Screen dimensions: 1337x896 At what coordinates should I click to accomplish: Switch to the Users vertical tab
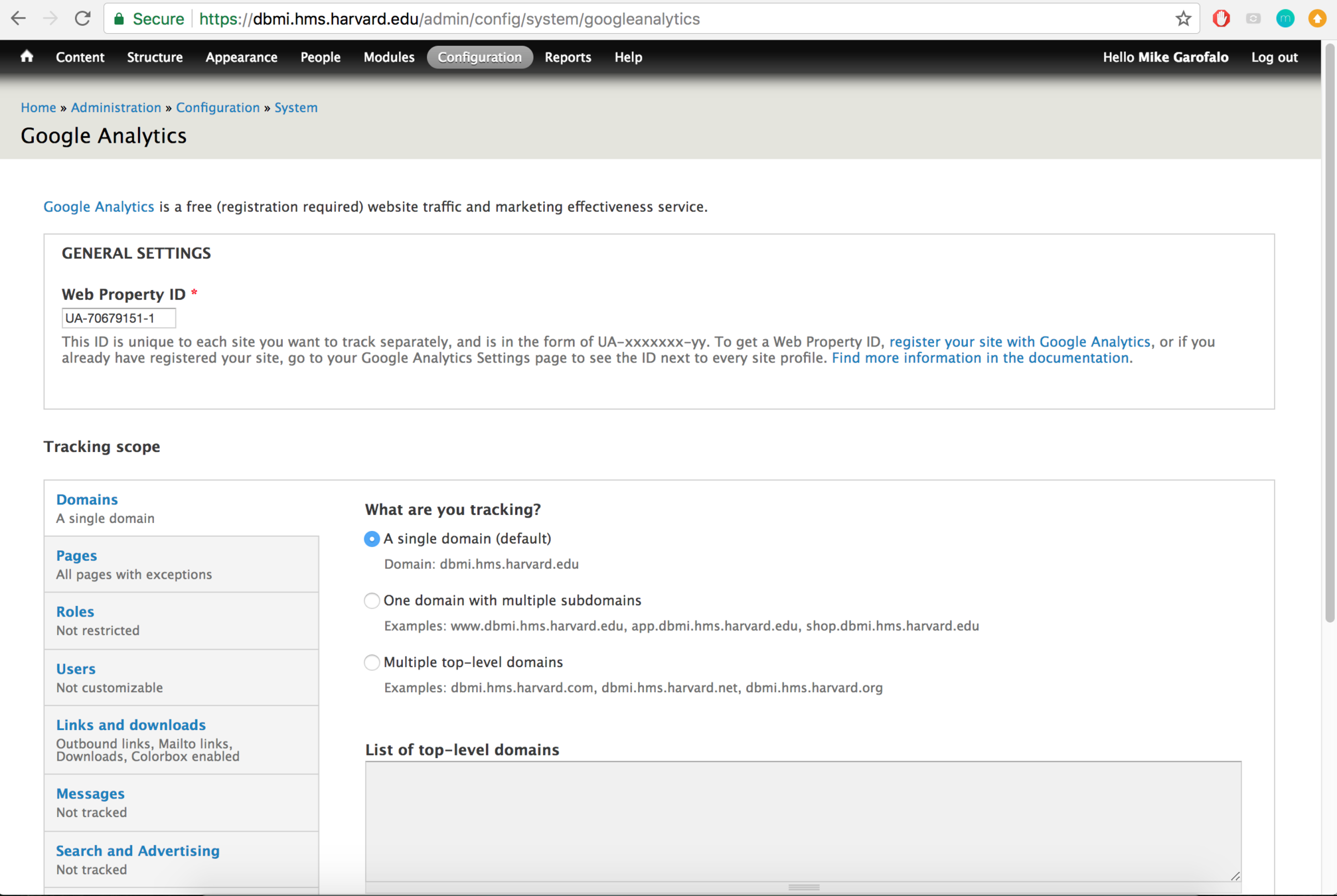click(x=181, y=678)
